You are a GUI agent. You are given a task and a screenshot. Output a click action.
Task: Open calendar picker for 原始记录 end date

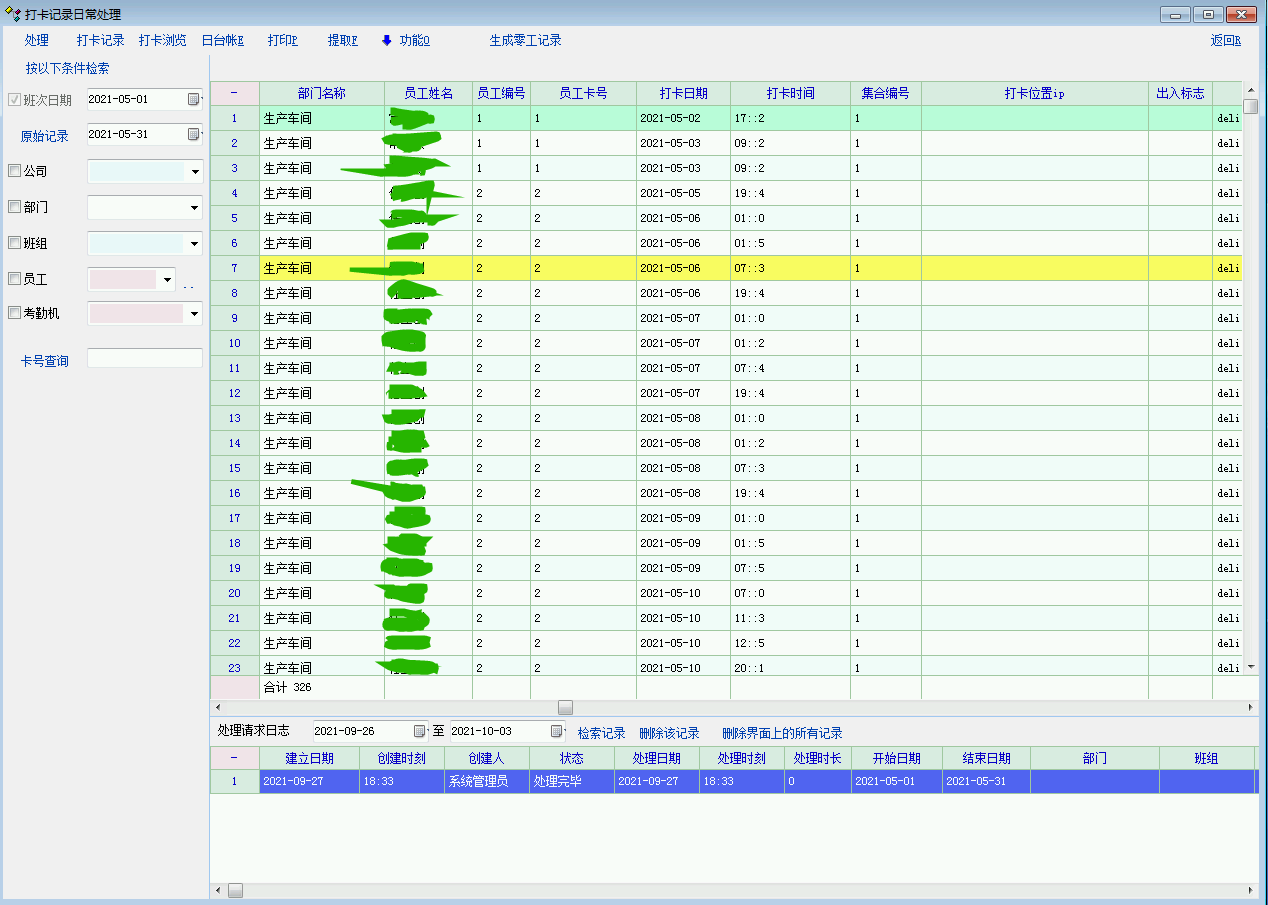pyautogui.click(x=193, y=134)
